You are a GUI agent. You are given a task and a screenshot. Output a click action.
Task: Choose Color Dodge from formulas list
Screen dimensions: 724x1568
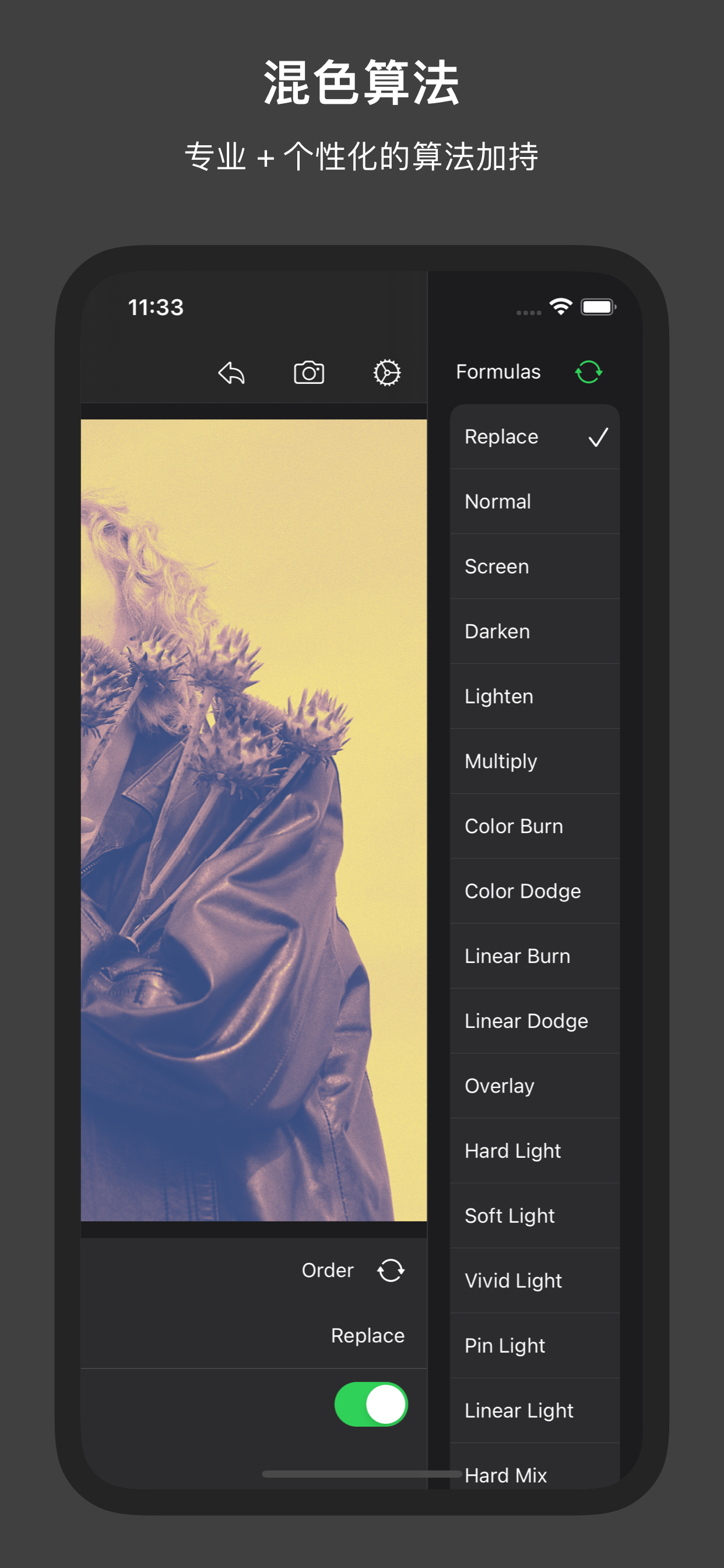535,891
